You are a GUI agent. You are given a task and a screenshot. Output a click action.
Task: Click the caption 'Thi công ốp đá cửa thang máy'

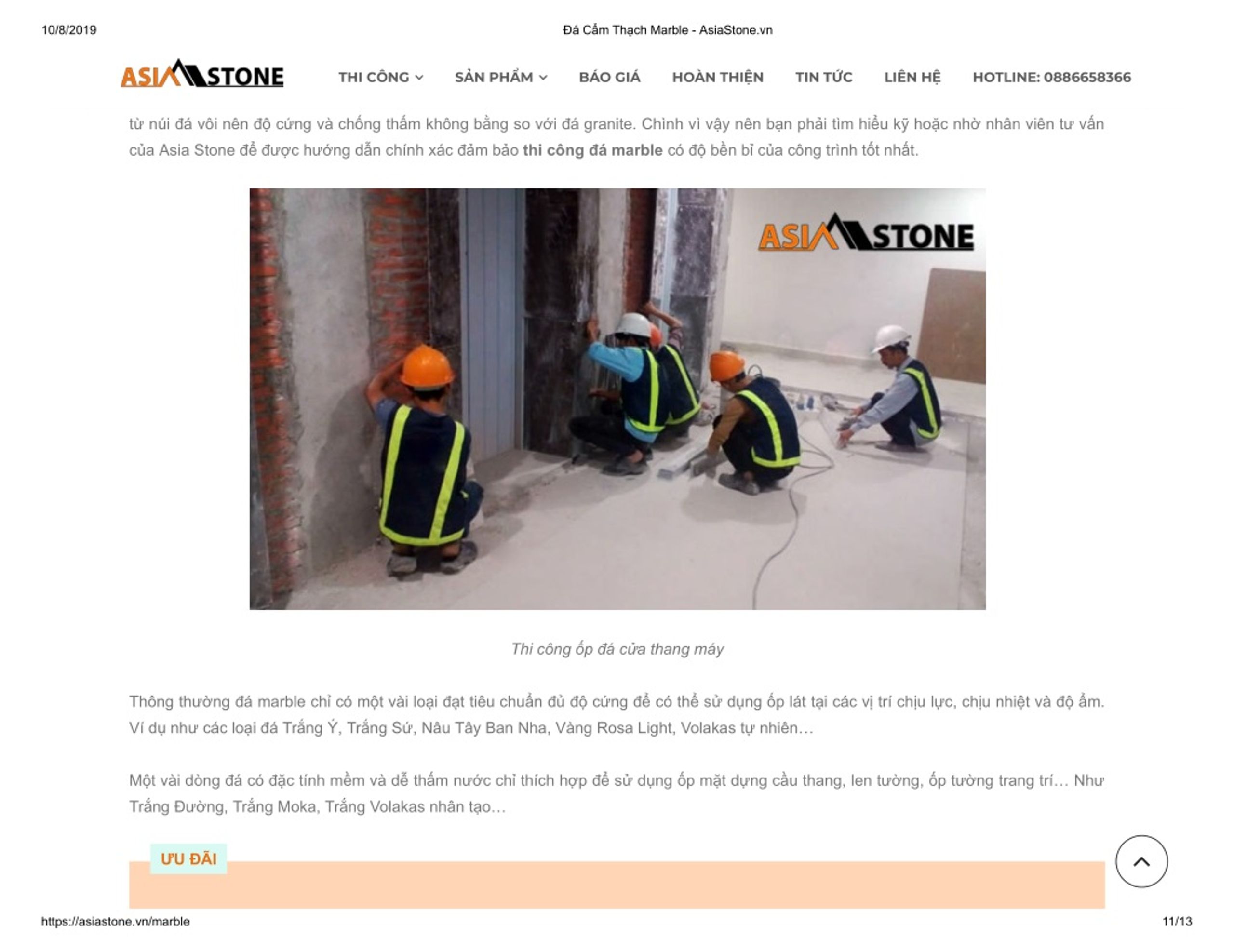tap(617, 649)
